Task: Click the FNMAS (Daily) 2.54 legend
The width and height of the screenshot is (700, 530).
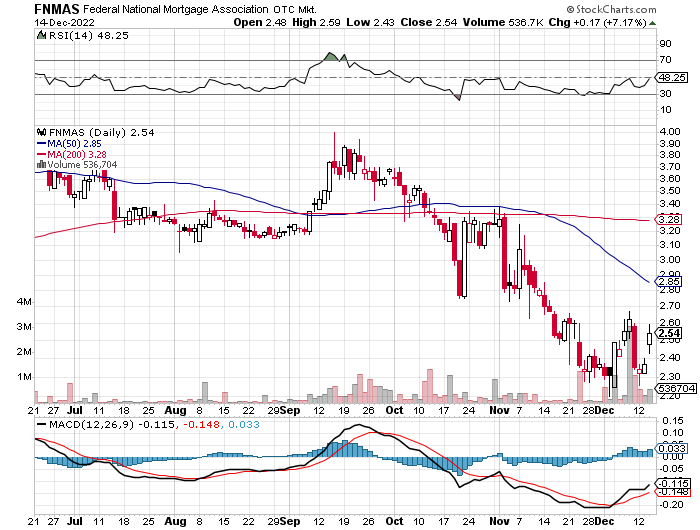Action: click(x=101, y=132)
